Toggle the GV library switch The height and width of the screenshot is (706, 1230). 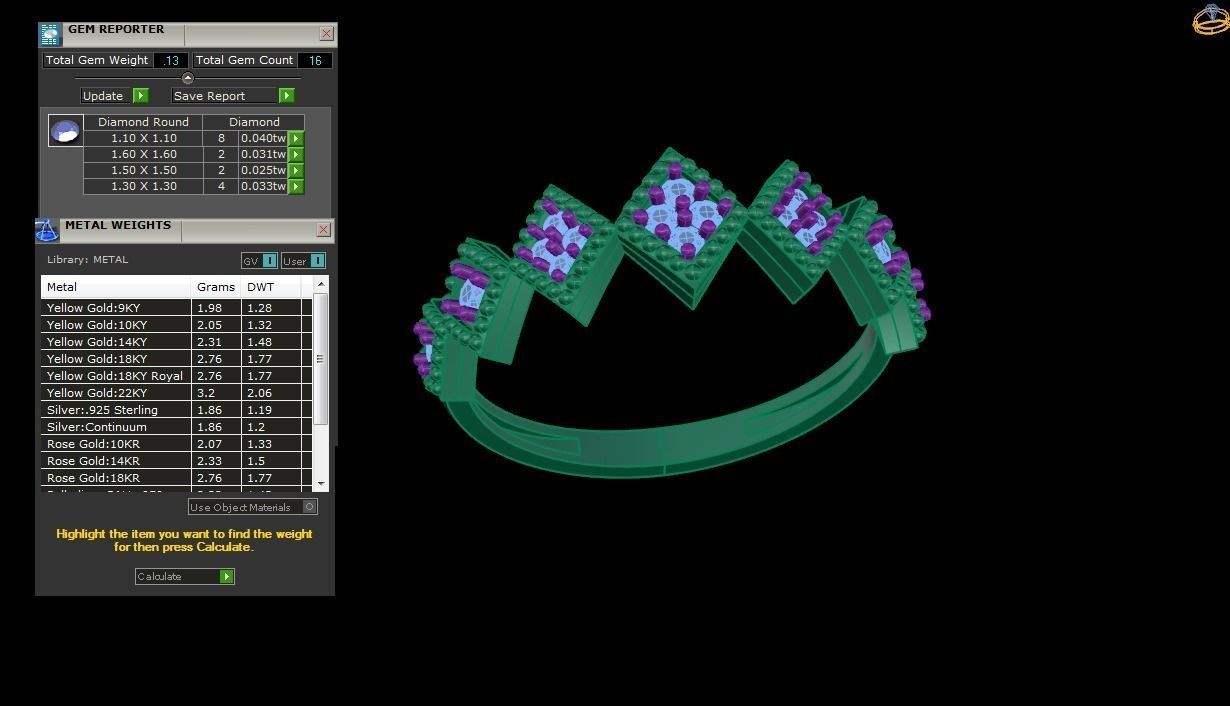[x=270, y=261]
